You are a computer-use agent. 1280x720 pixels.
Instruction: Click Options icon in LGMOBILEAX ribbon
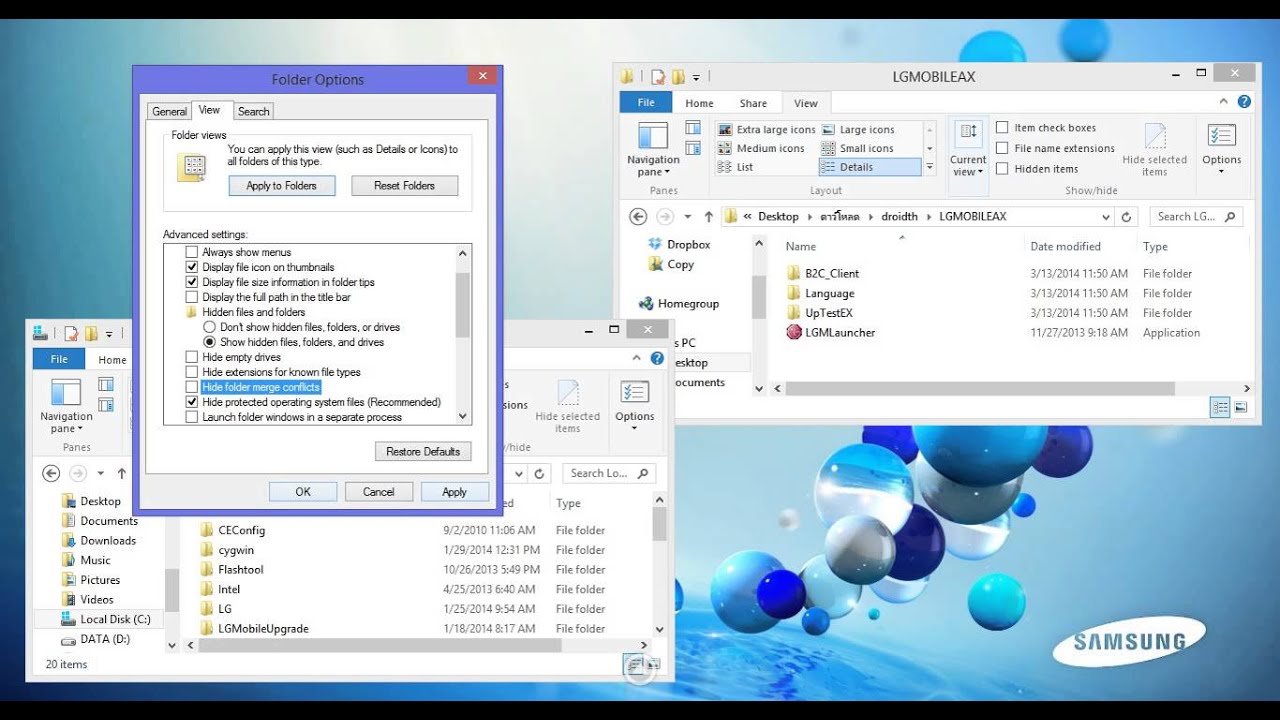click(x=1221, y=148)
